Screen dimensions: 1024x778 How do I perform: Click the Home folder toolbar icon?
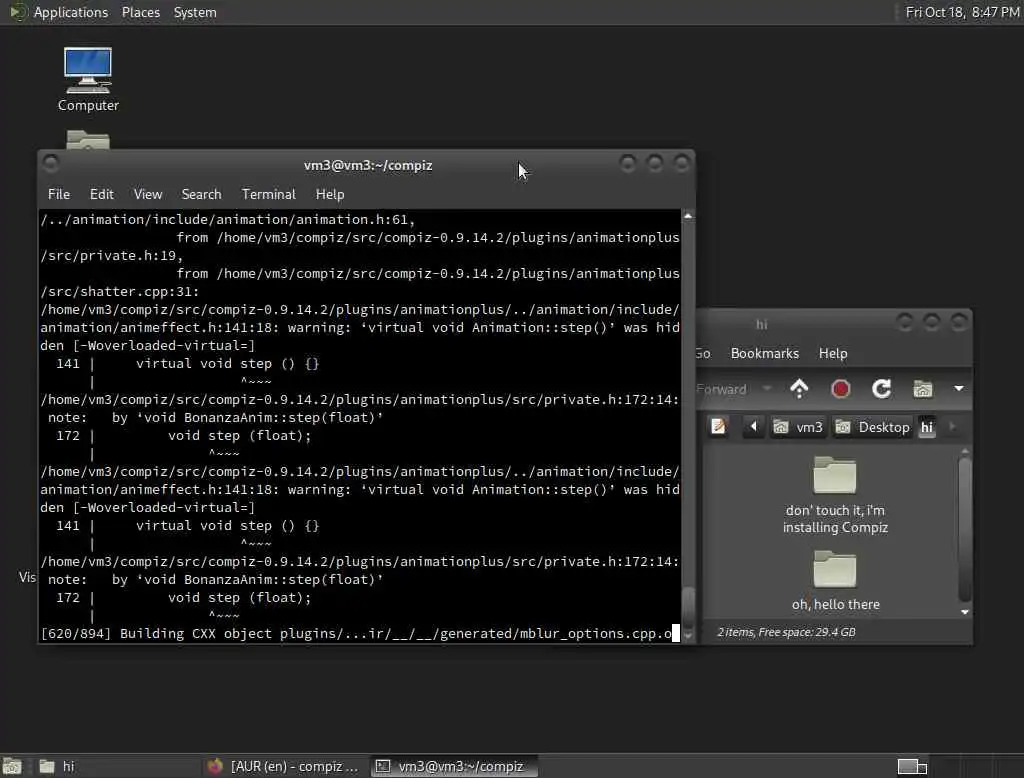[923, 389]
